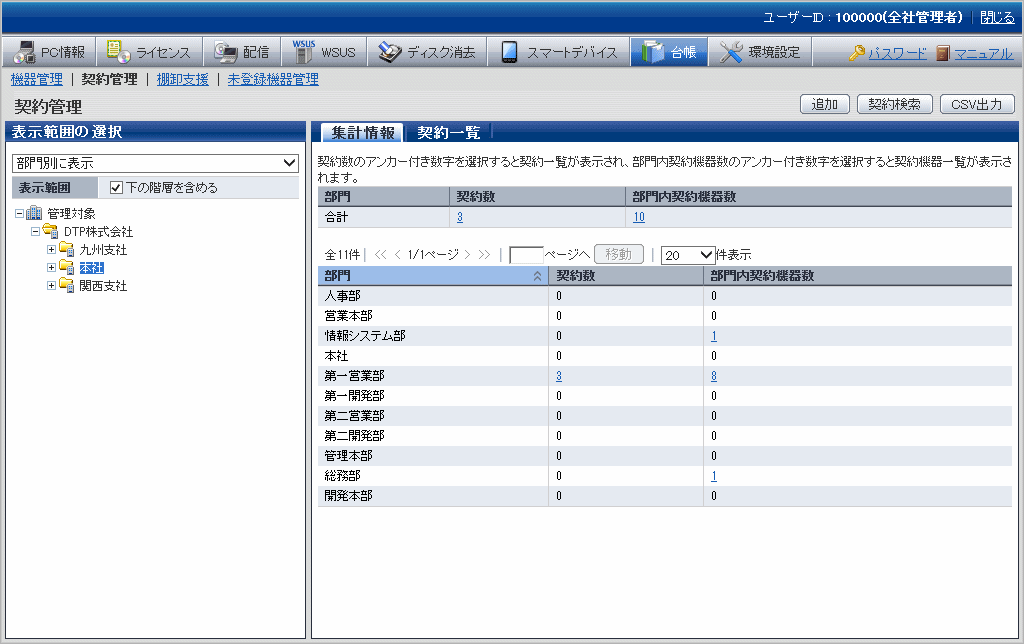Switch to the 契約一覧 tab

[x=448, y=132]
